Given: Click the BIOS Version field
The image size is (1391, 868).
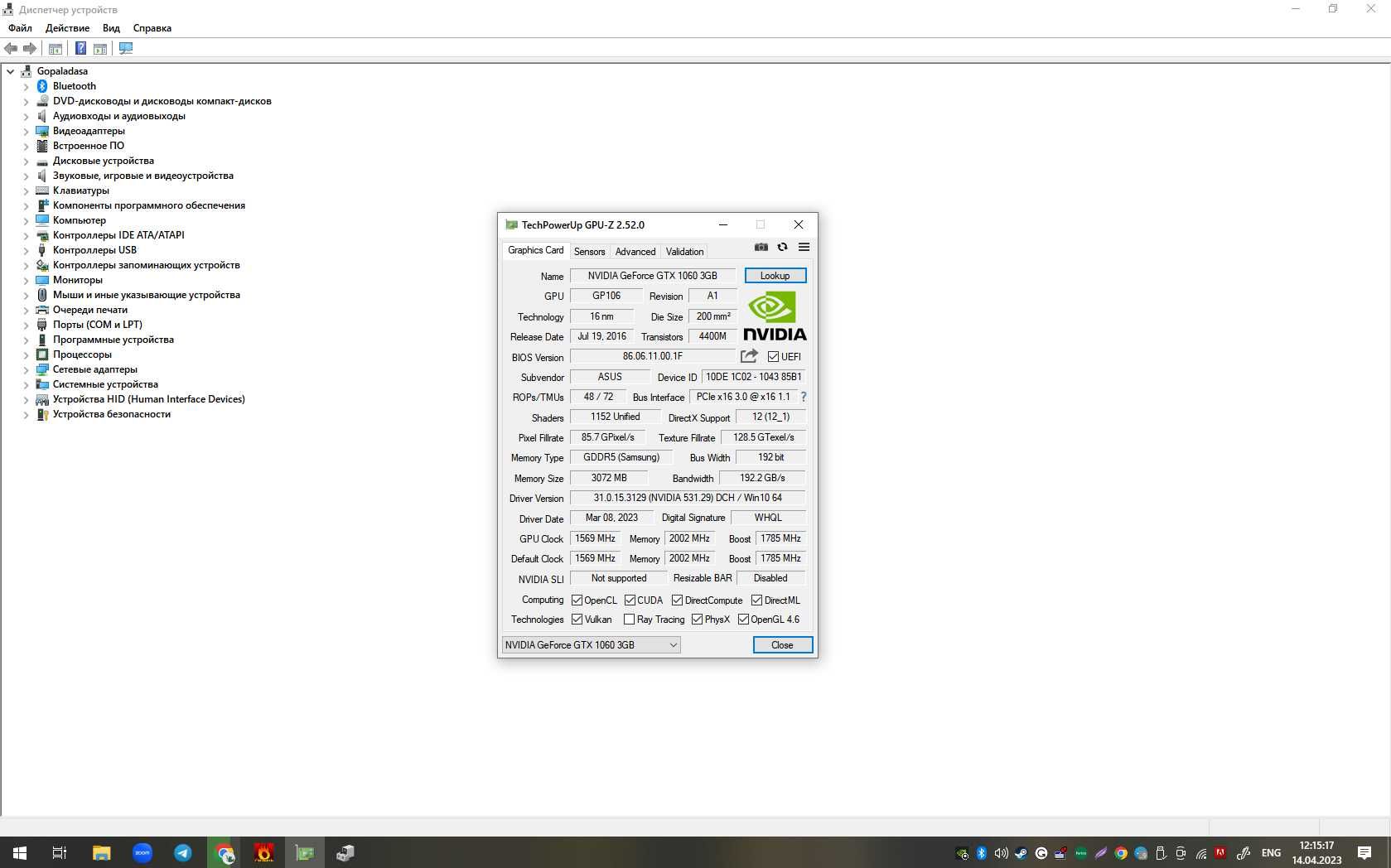Looking at the screenshot, I should (653, 356).
